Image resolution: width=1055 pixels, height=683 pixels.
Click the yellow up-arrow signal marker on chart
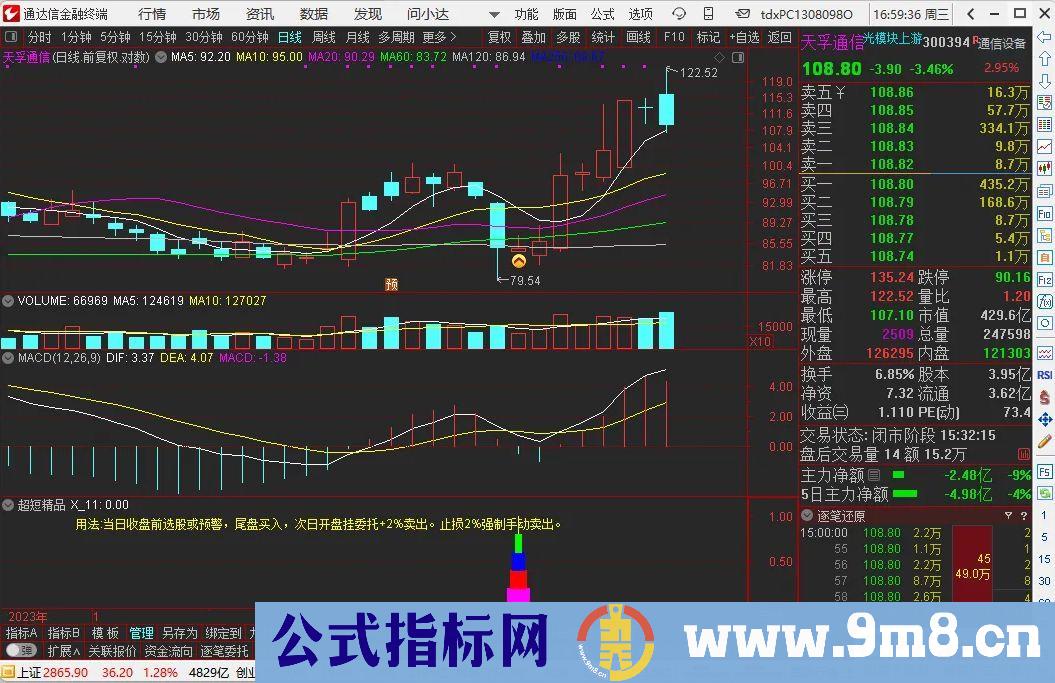519,260
